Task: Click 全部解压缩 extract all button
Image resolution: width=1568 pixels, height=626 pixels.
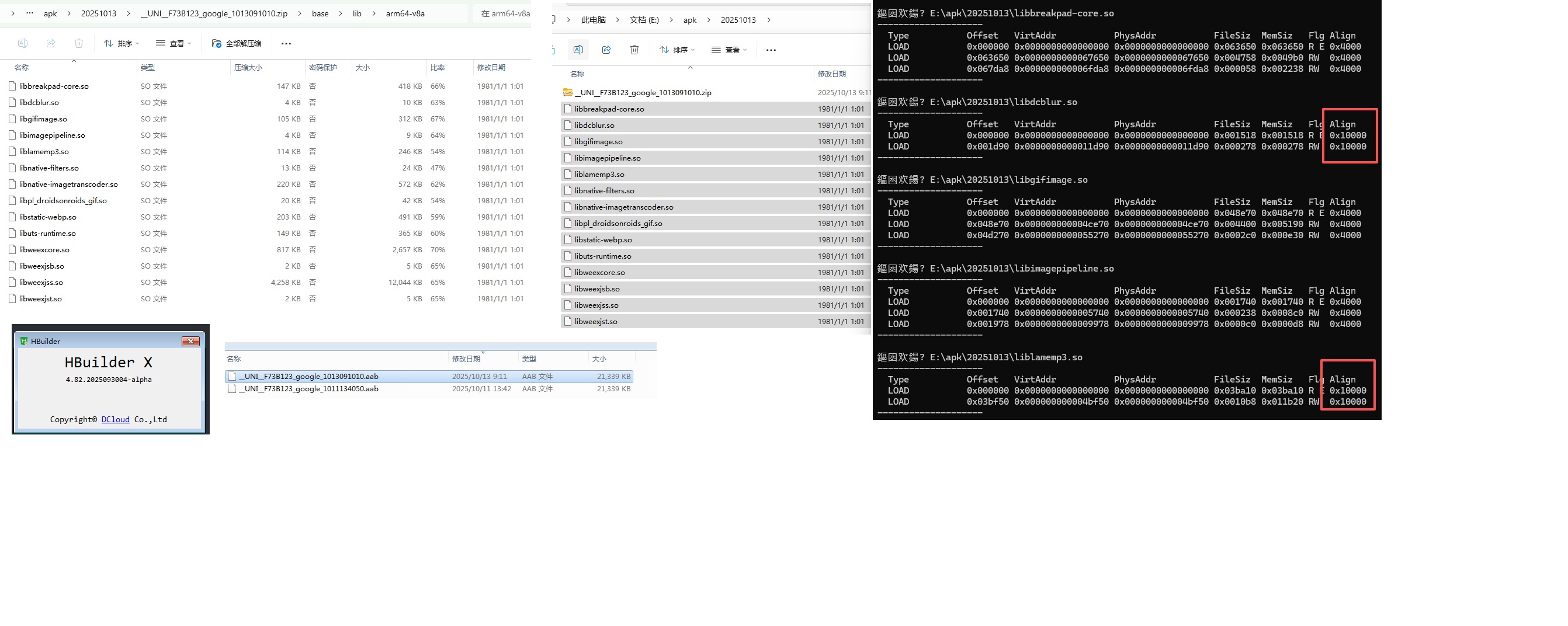Action: [236, 44]
